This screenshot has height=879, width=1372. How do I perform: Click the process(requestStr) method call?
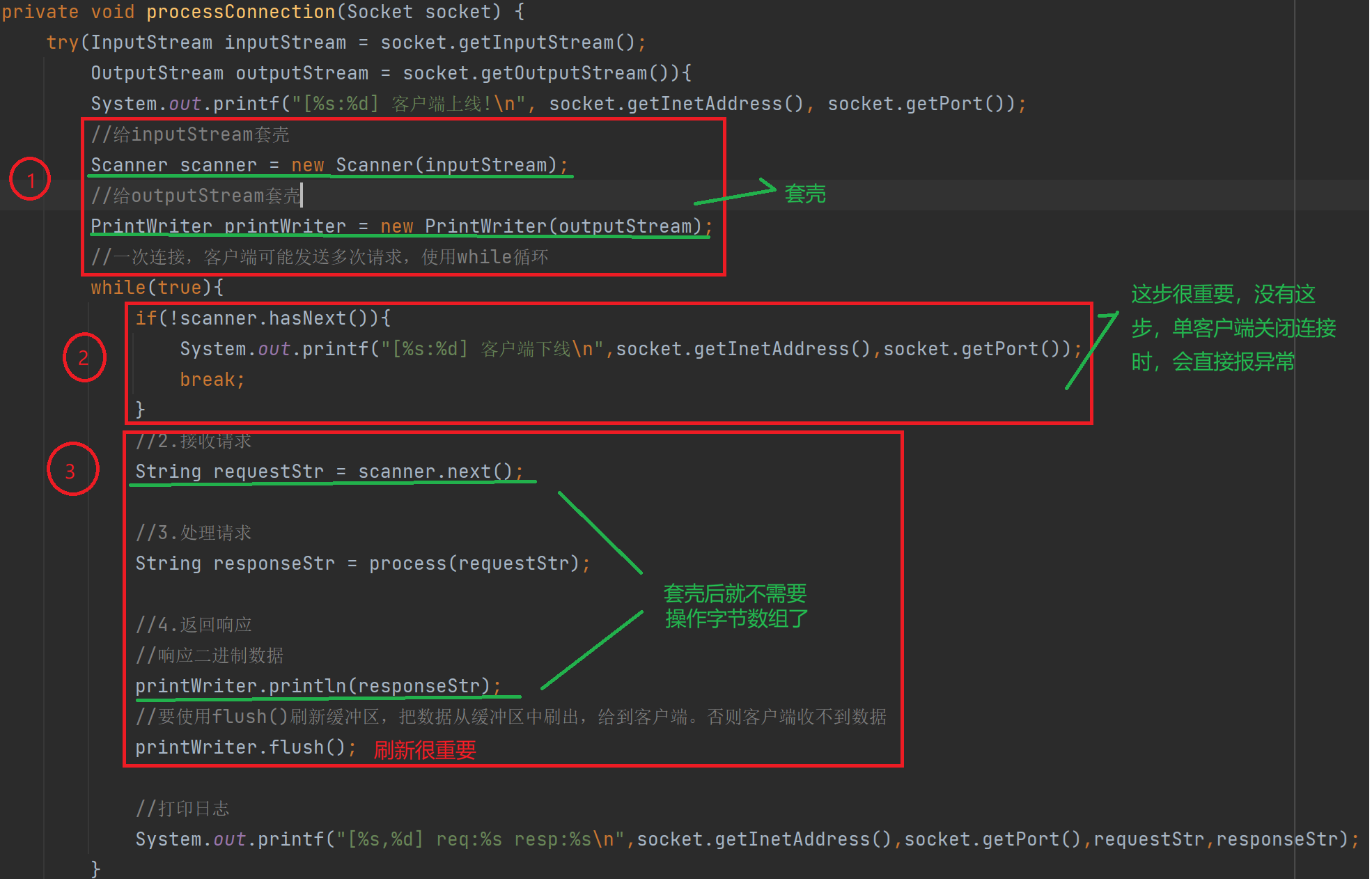tap(474, 563)
